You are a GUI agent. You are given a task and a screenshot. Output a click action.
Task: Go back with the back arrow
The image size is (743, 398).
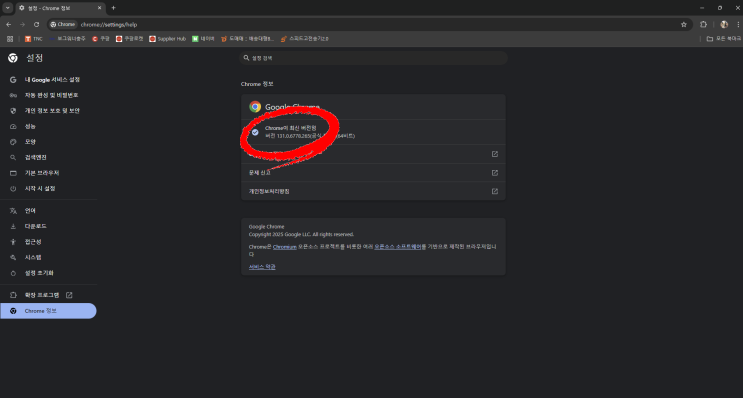pos(9,25)
